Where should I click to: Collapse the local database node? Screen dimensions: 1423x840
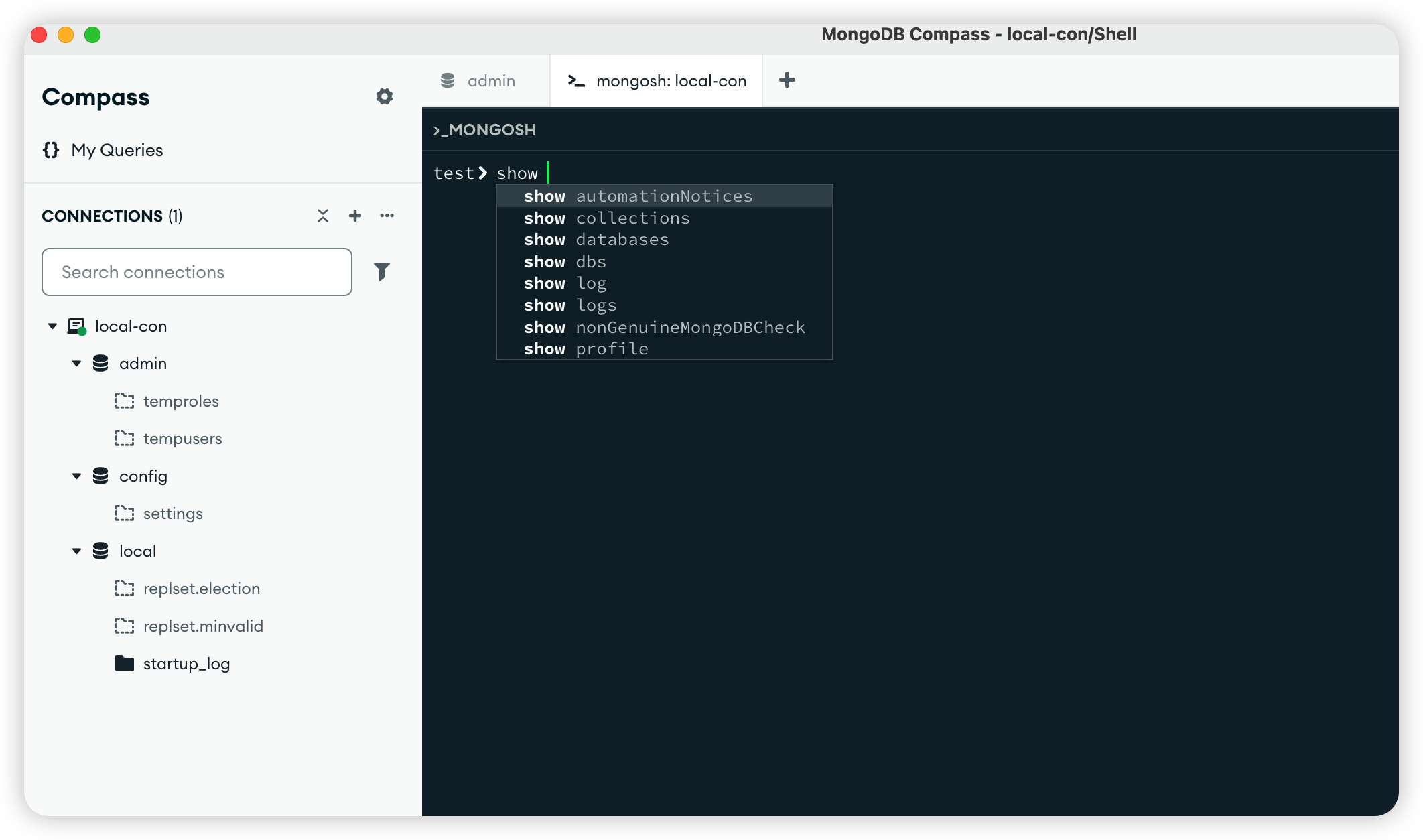(x=77, y=551)
